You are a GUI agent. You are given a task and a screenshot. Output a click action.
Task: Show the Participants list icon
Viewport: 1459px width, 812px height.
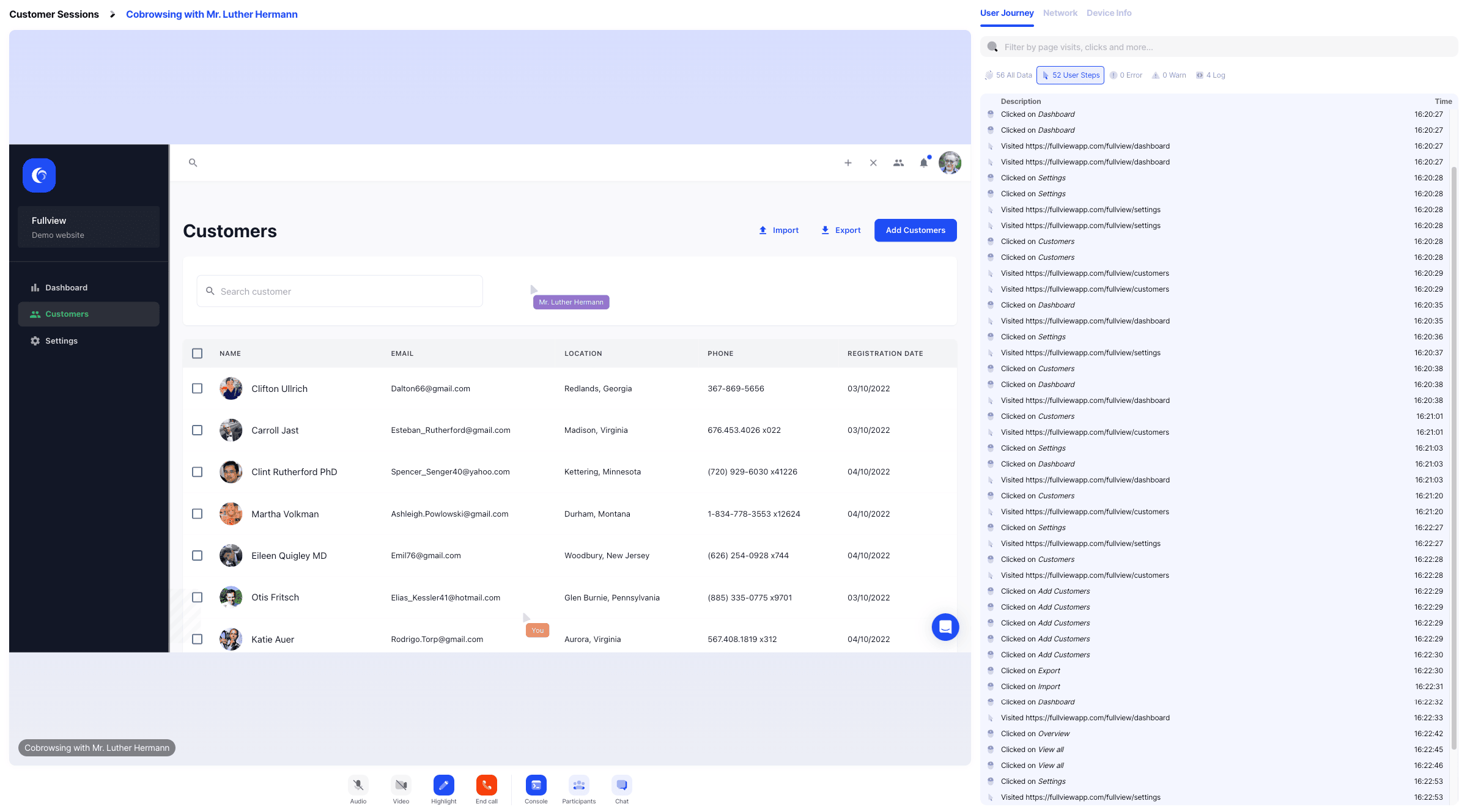point(578,785)
